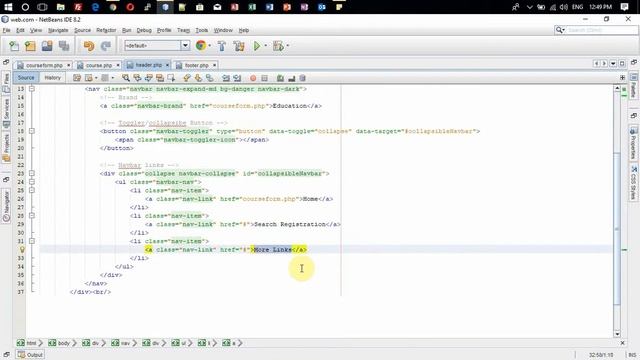Image resolution: width=640 pixels, height=360 pixels.
Task: Save all files using the Save All icon
Action: (64, 46)
